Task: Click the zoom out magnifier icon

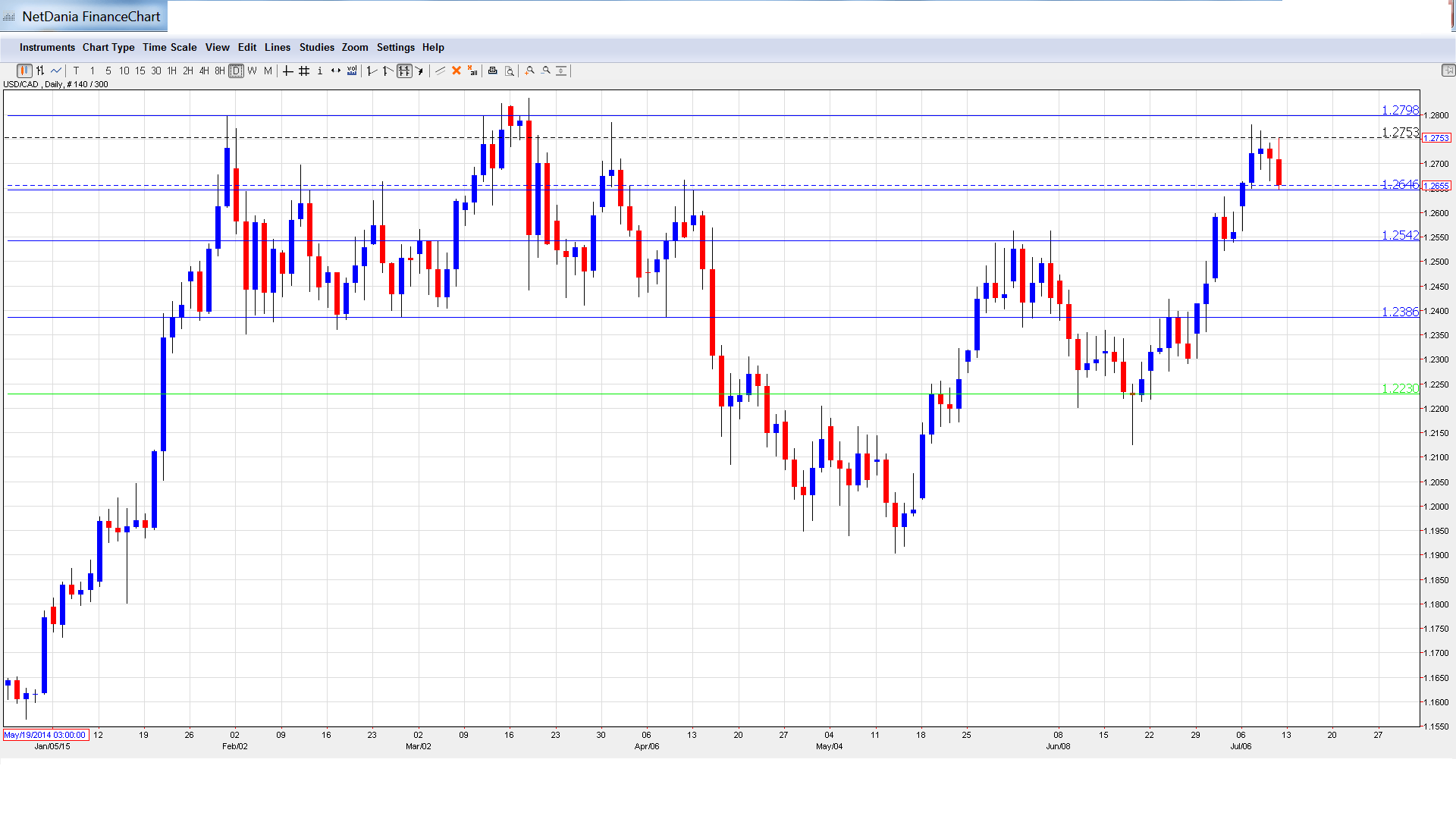Action: click(546, 71)
